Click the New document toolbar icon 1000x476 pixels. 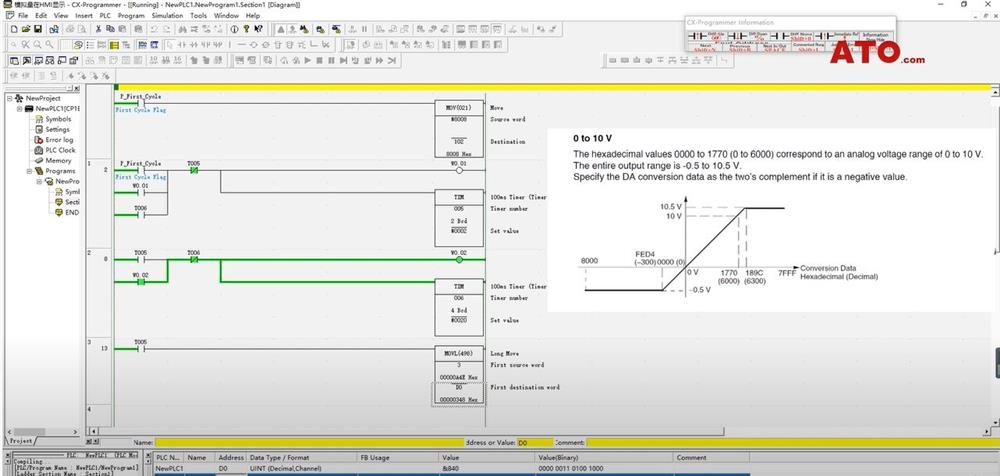14,29
